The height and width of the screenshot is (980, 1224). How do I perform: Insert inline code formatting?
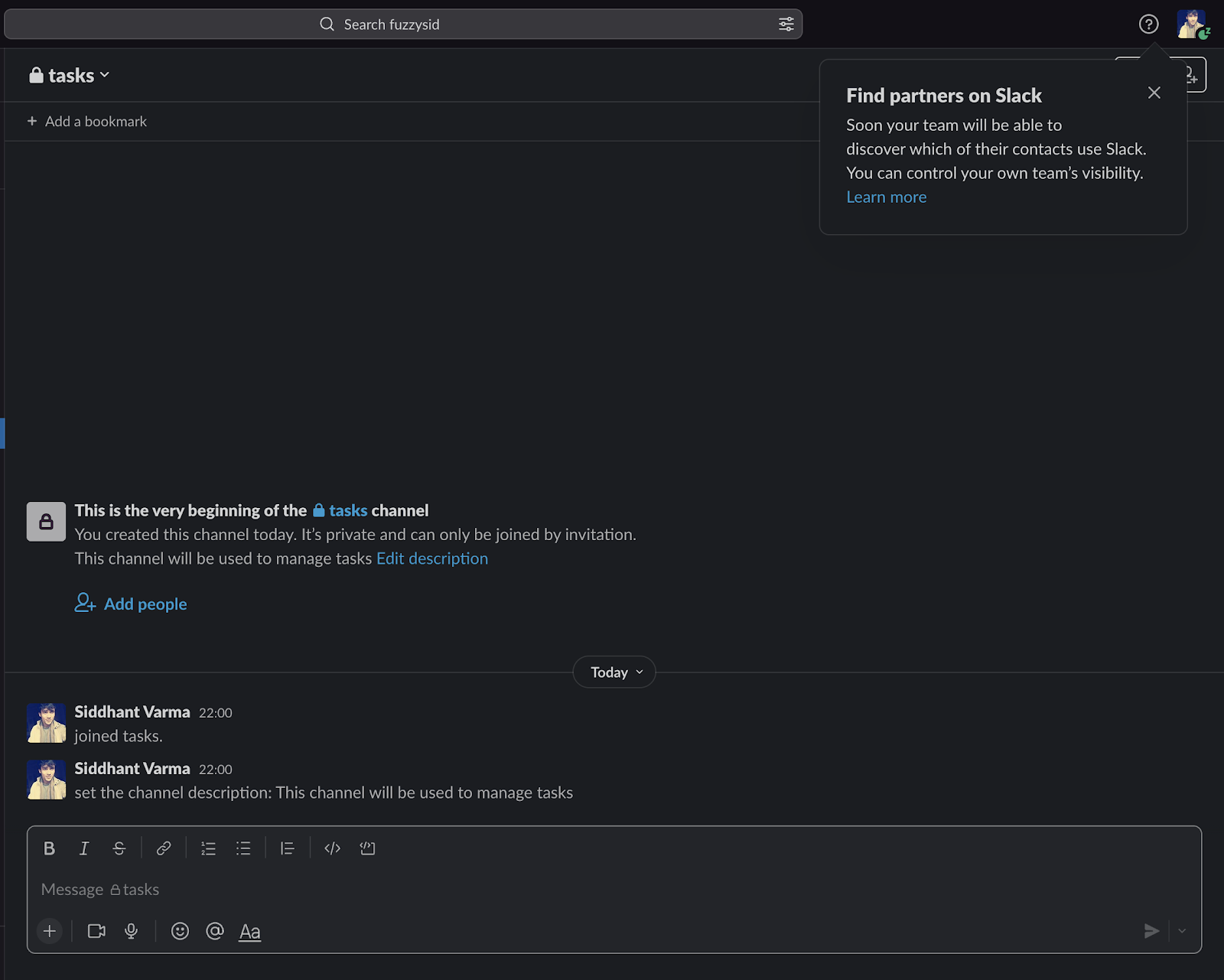coord(332,848)
